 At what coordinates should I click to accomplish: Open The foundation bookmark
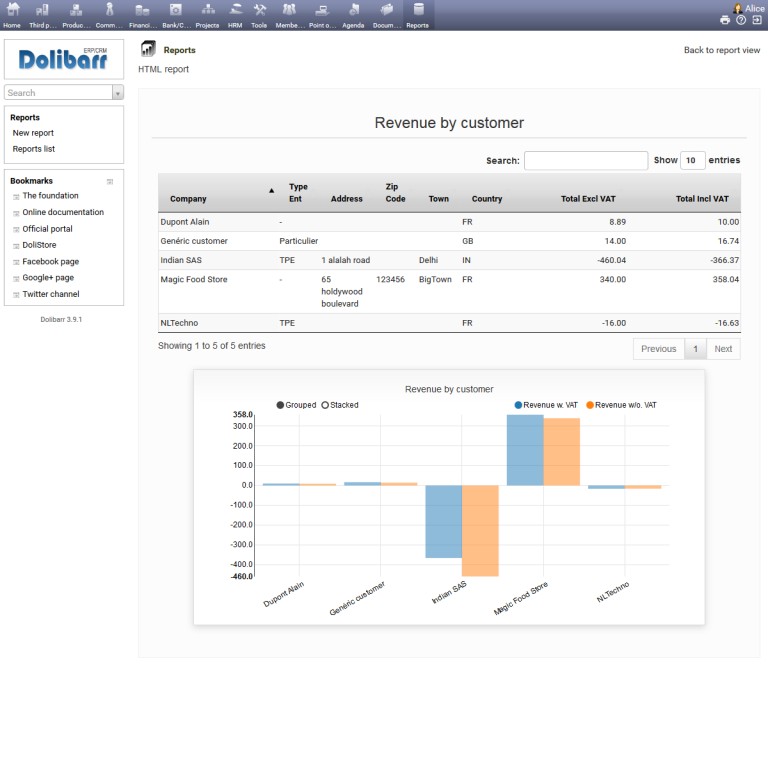tap(50, 196)
